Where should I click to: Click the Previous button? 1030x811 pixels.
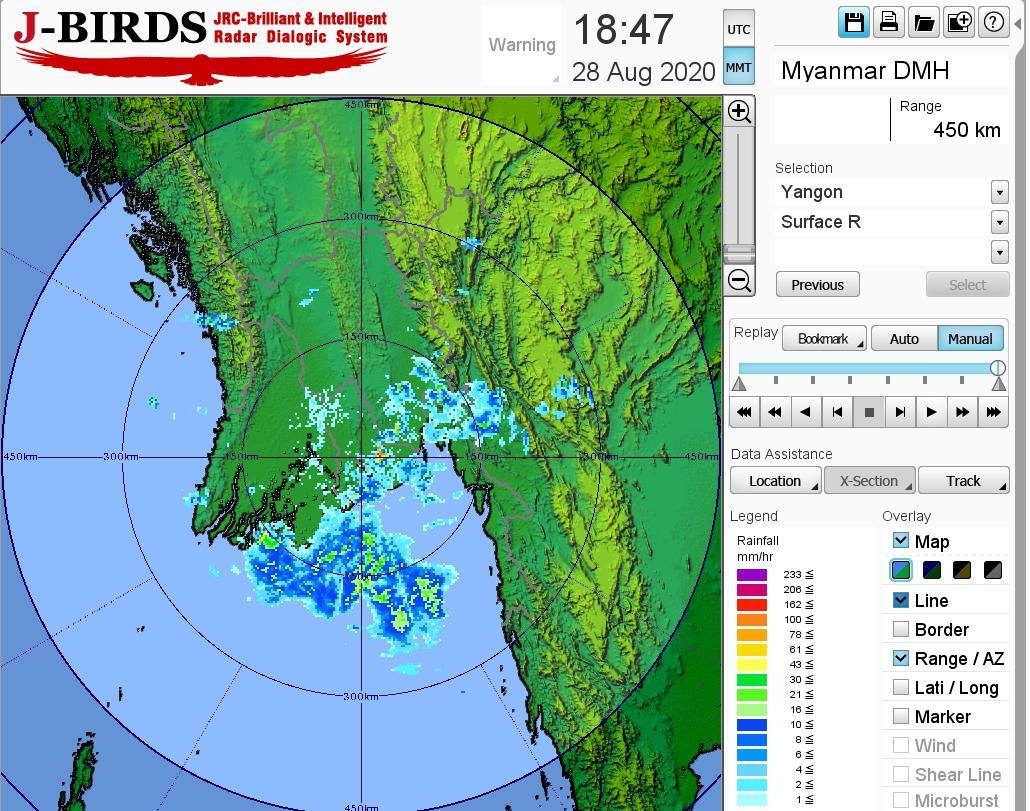pos(817,285)
